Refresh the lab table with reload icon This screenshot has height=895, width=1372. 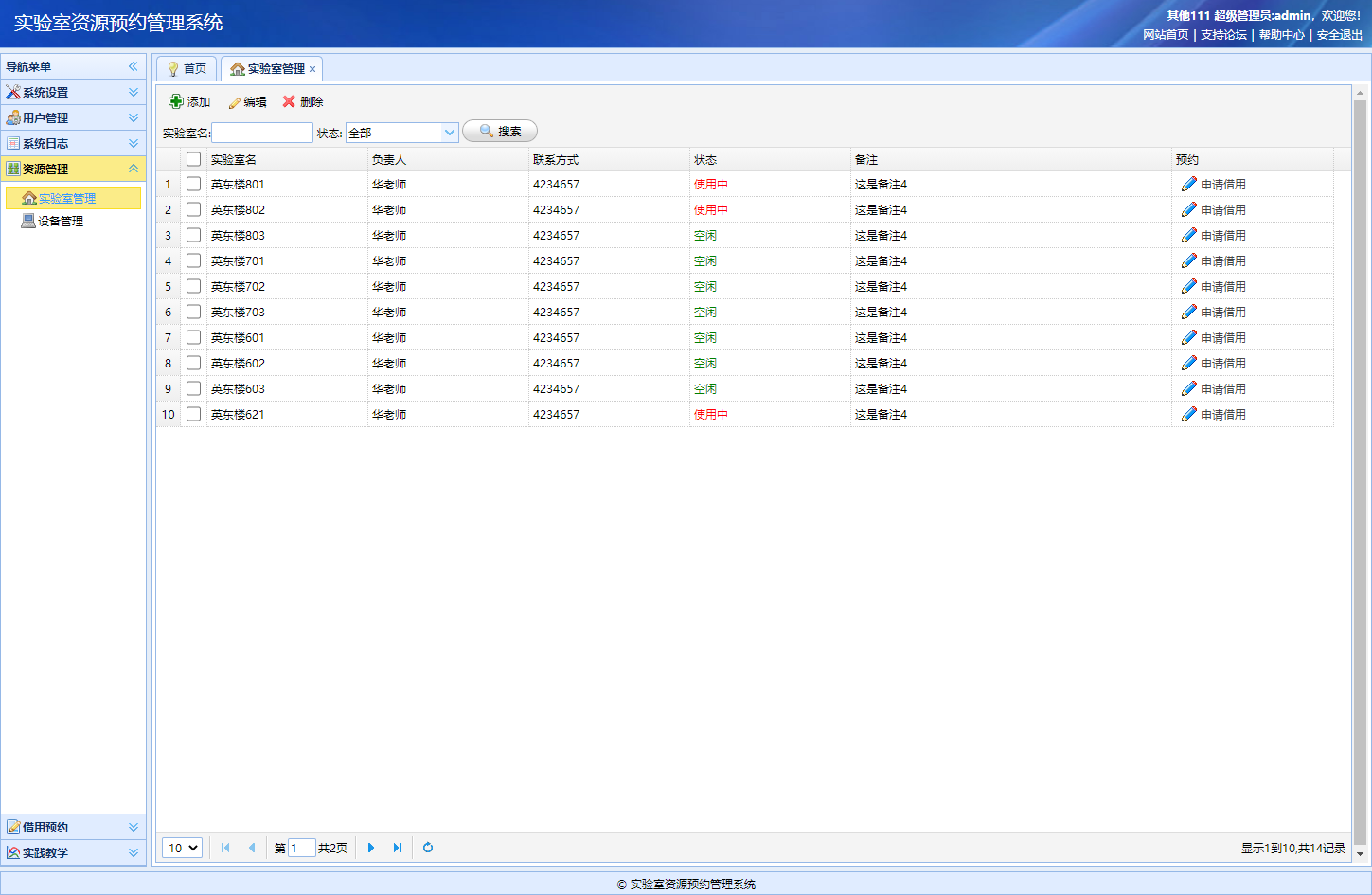[428, 848]
